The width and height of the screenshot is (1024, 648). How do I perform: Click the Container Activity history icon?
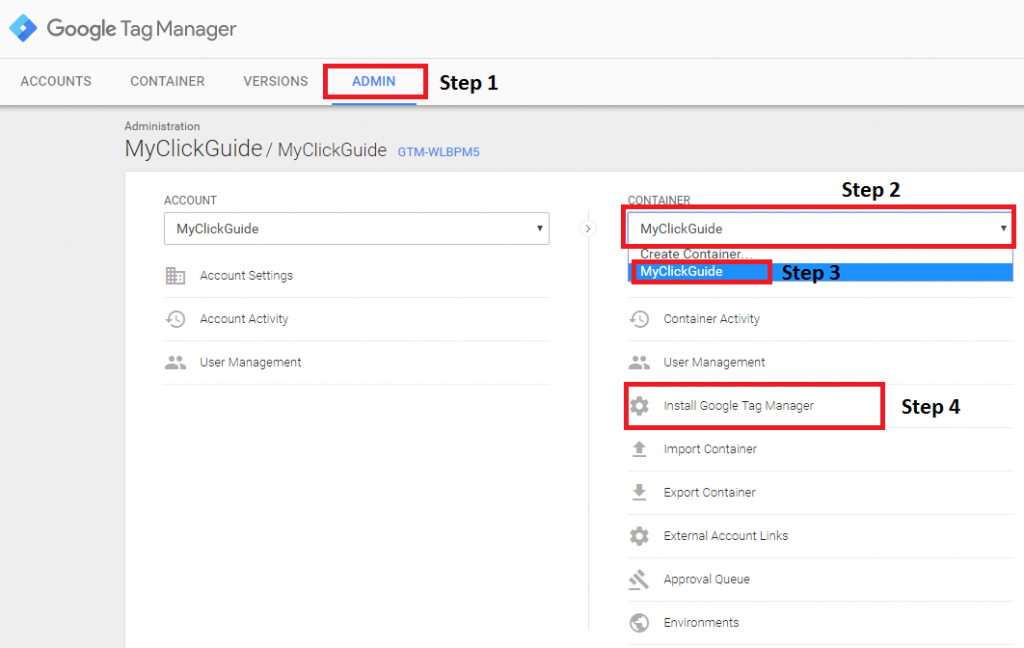click(639, 319)
